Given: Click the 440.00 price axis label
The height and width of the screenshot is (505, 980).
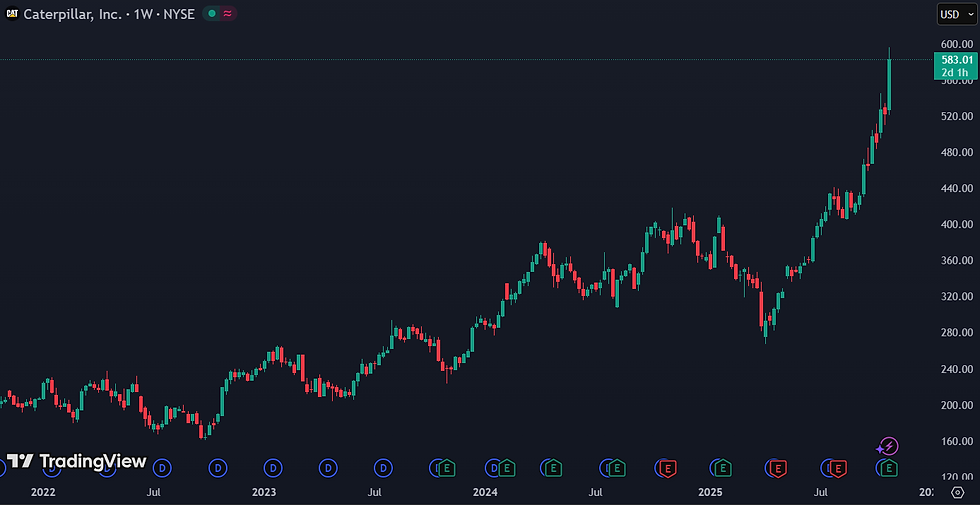Looking at the screenshot, I should click(956, 188).
